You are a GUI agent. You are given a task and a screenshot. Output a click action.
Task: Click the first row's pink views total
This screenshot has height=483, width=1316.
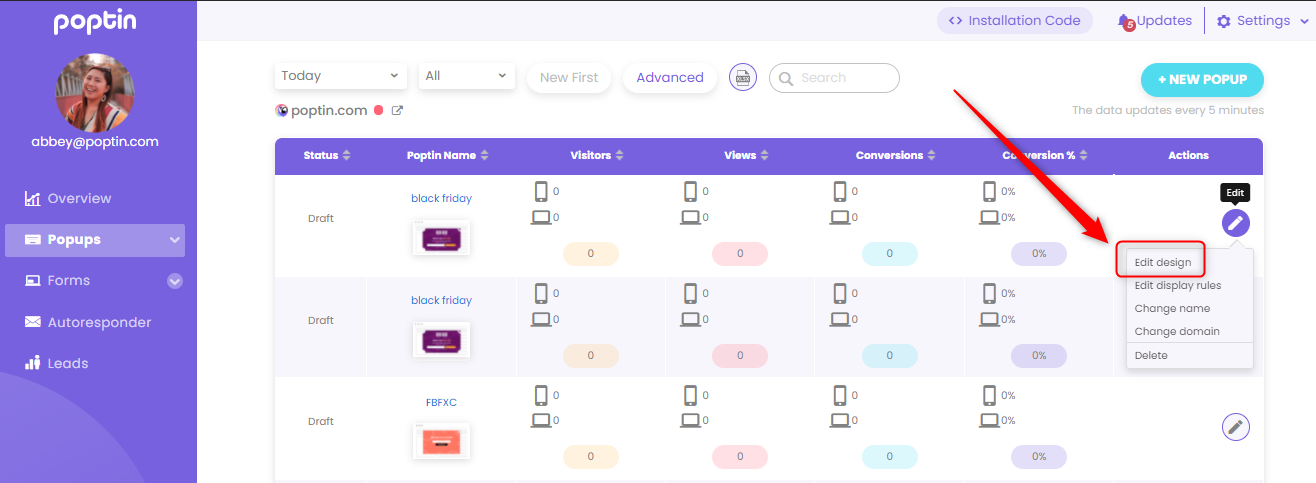click(x=740, y=253)
